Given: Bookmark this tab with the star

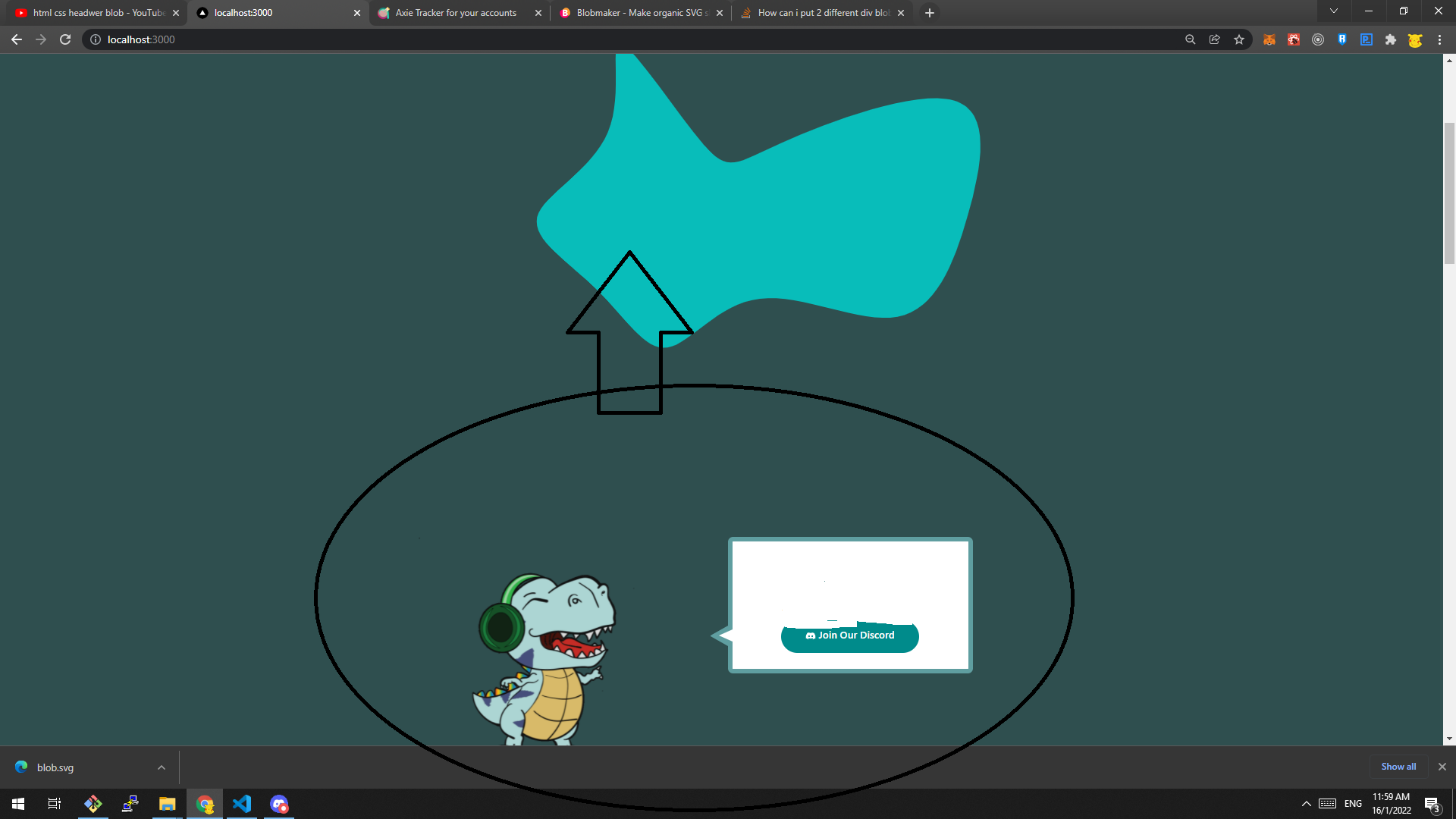Looking at the screenshot, I should point(1239,39).
